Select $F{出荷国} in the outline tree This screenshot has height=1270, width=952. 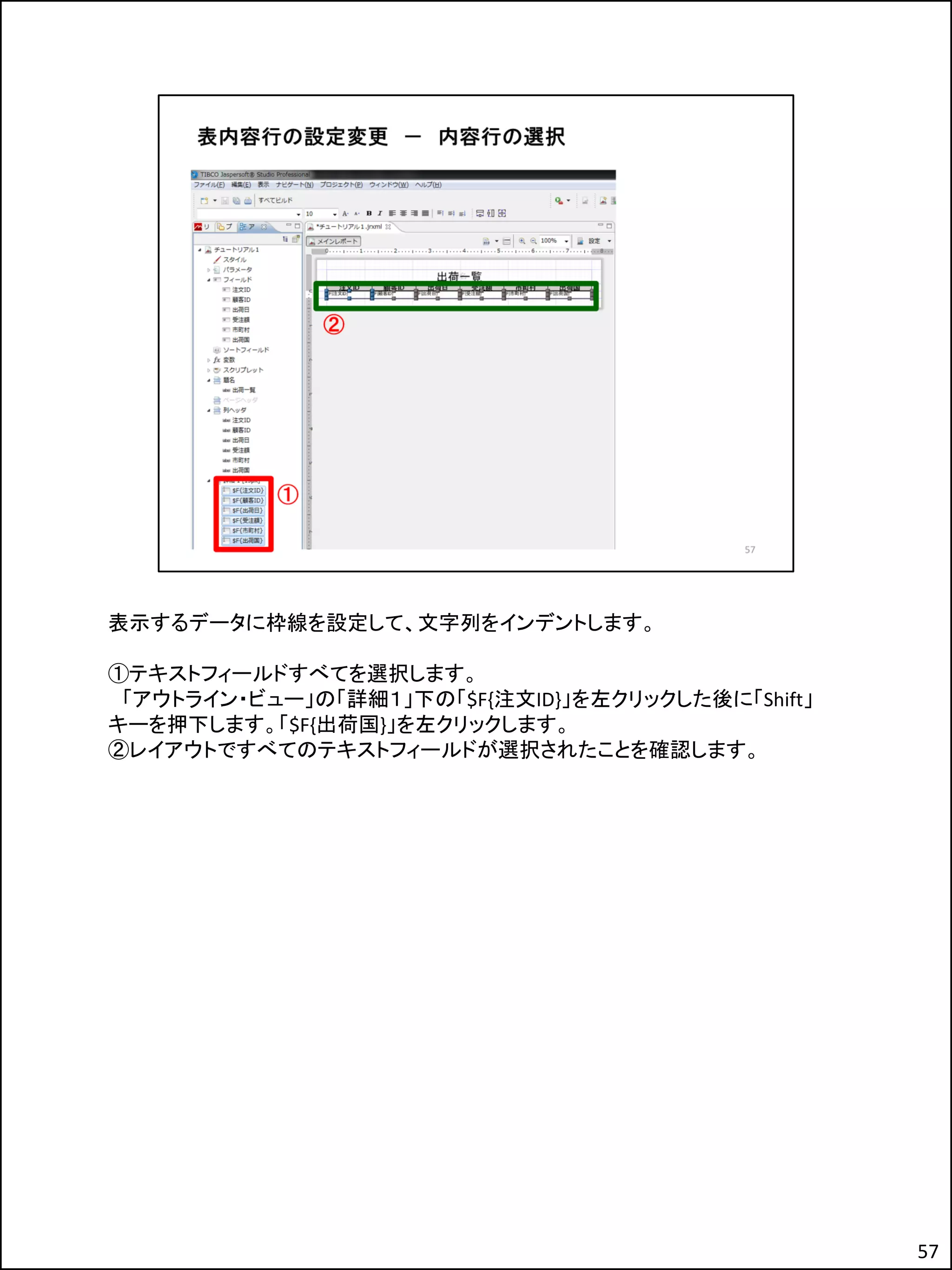pos(244,541)
